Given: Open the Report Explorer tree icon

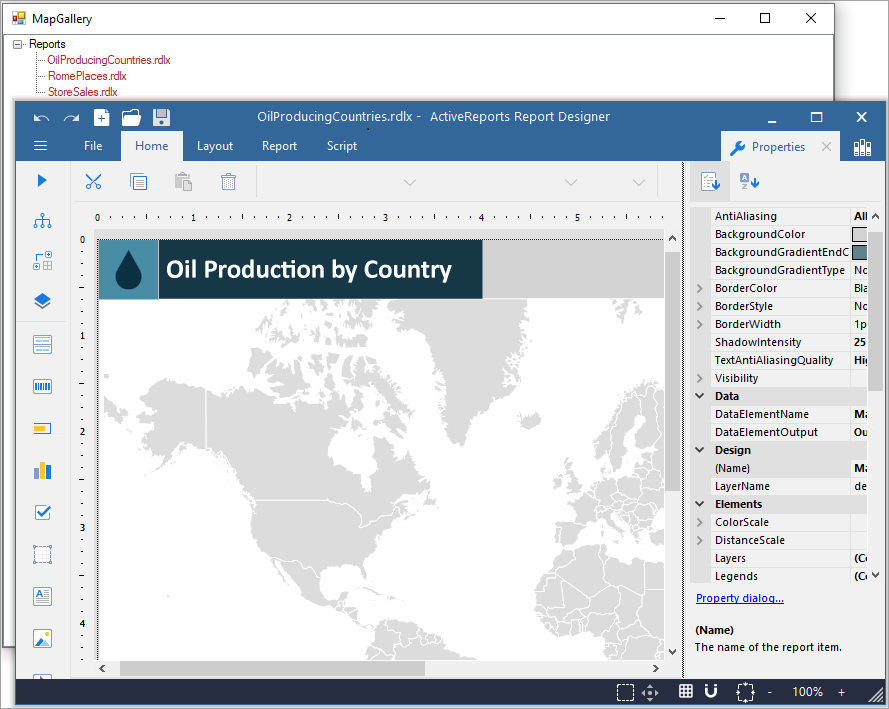Looking at the screenshot, I should [x=43, y=221].
